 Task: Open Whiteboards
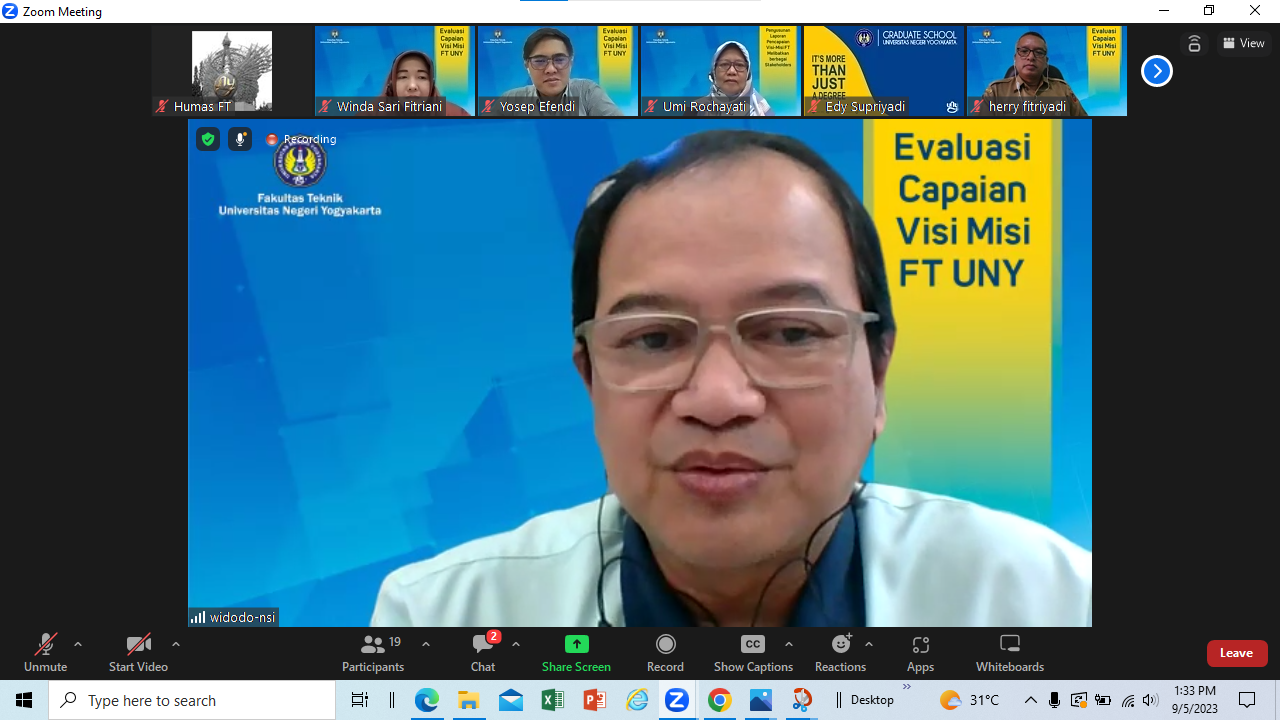1009,653
